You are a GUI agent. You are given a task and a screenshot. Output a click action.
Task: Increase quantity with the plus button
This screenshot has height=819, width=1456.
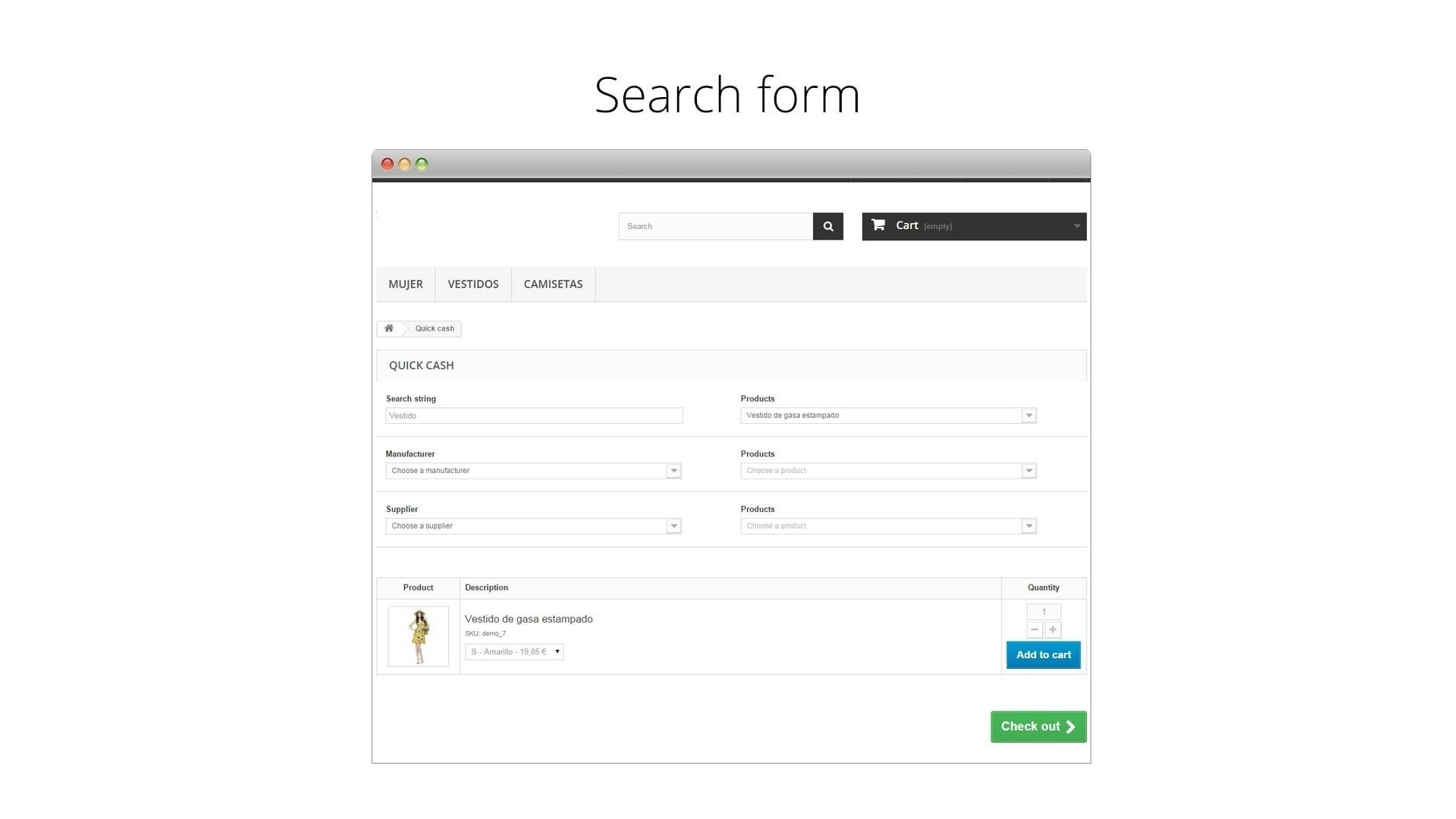pos(1053,629)
